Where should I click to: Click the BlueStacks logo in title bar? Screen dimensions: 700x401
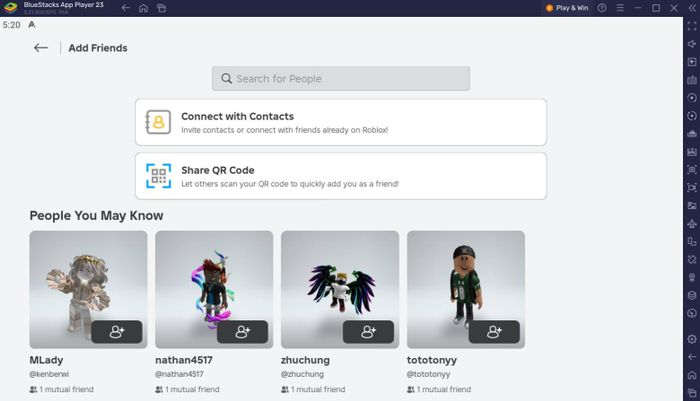tap(10, 8)
